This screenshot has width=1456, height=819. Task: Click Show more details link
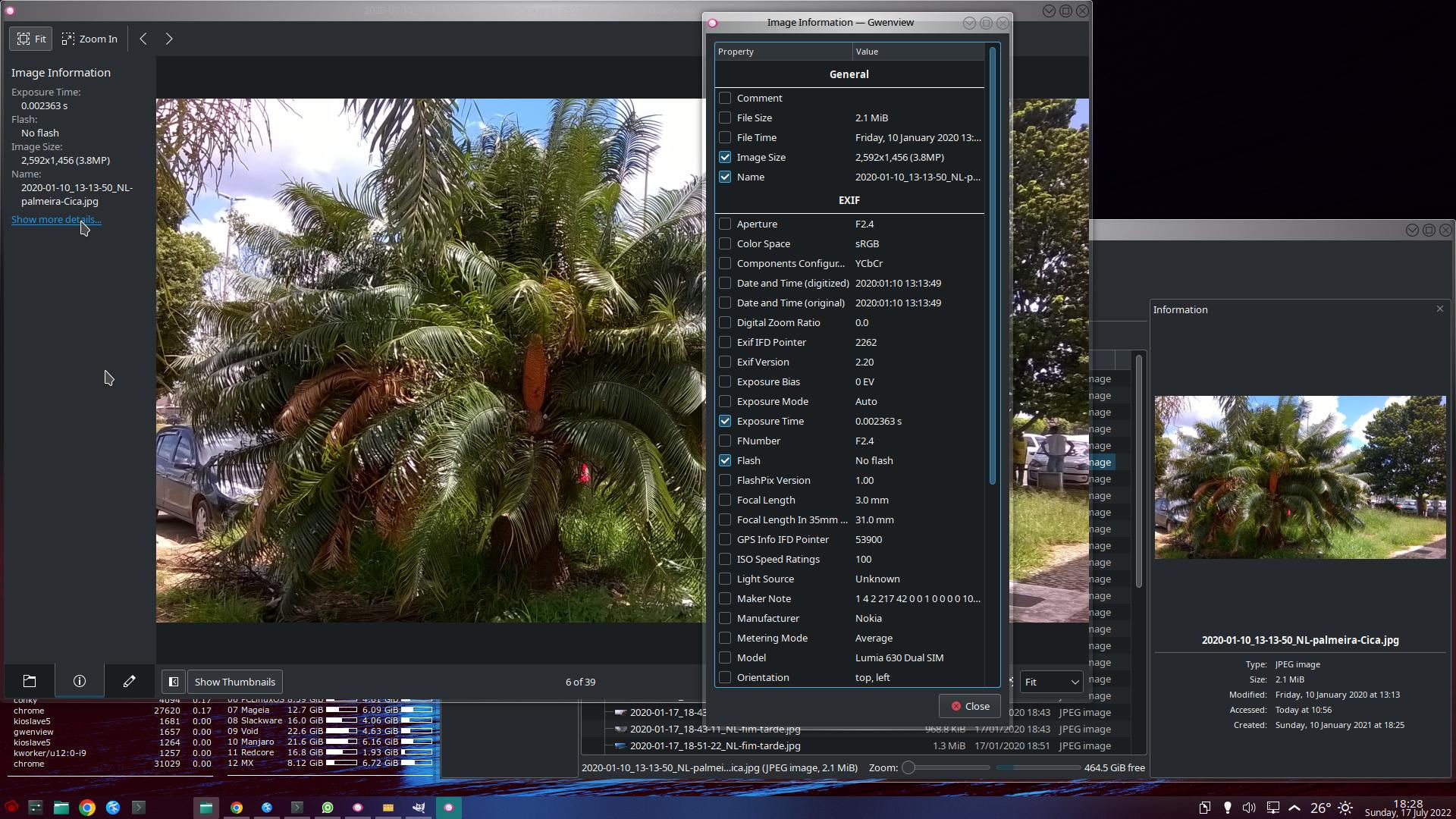pyautogui.click(x=56, y=219)
